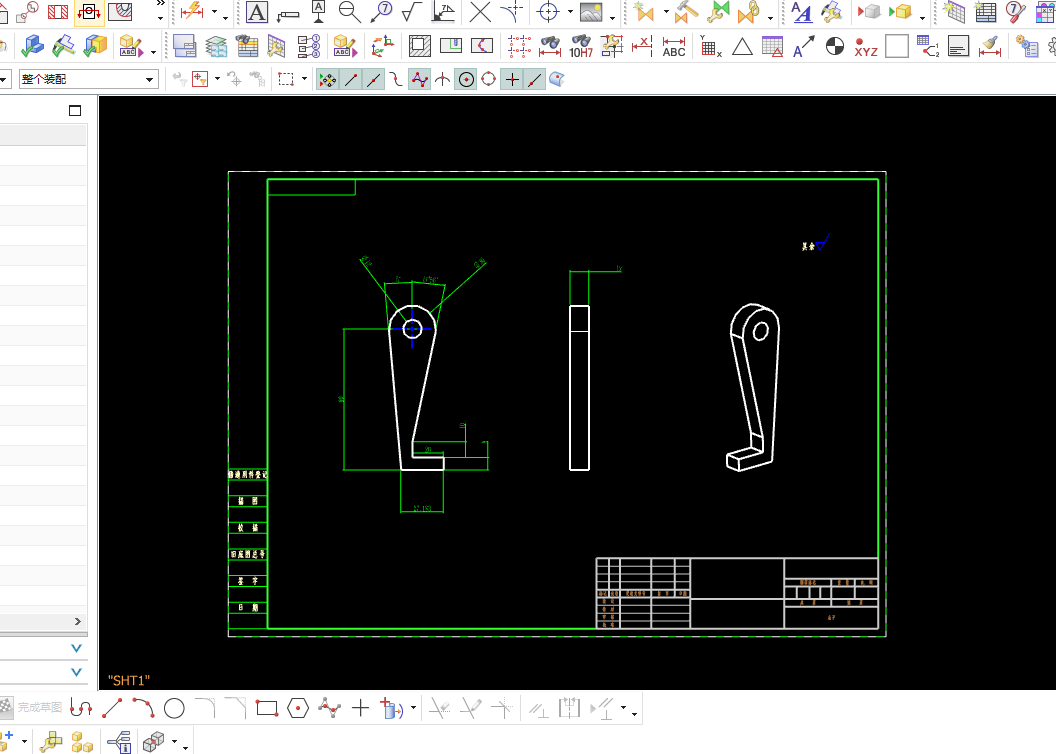This screenshot has width=1056, height=754.
Task: Toggle Arc Center snap option
Action: pos(465,79)
